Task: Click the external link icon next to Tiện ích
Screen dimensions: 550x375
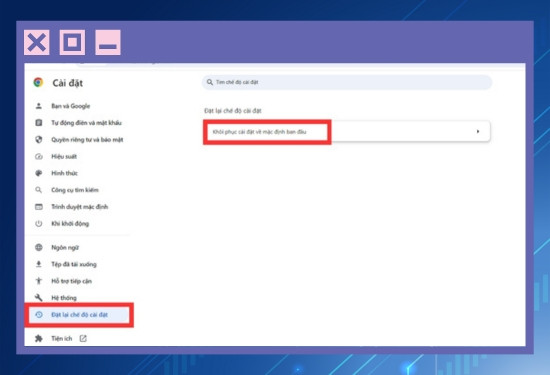Action: pos(83,338)
